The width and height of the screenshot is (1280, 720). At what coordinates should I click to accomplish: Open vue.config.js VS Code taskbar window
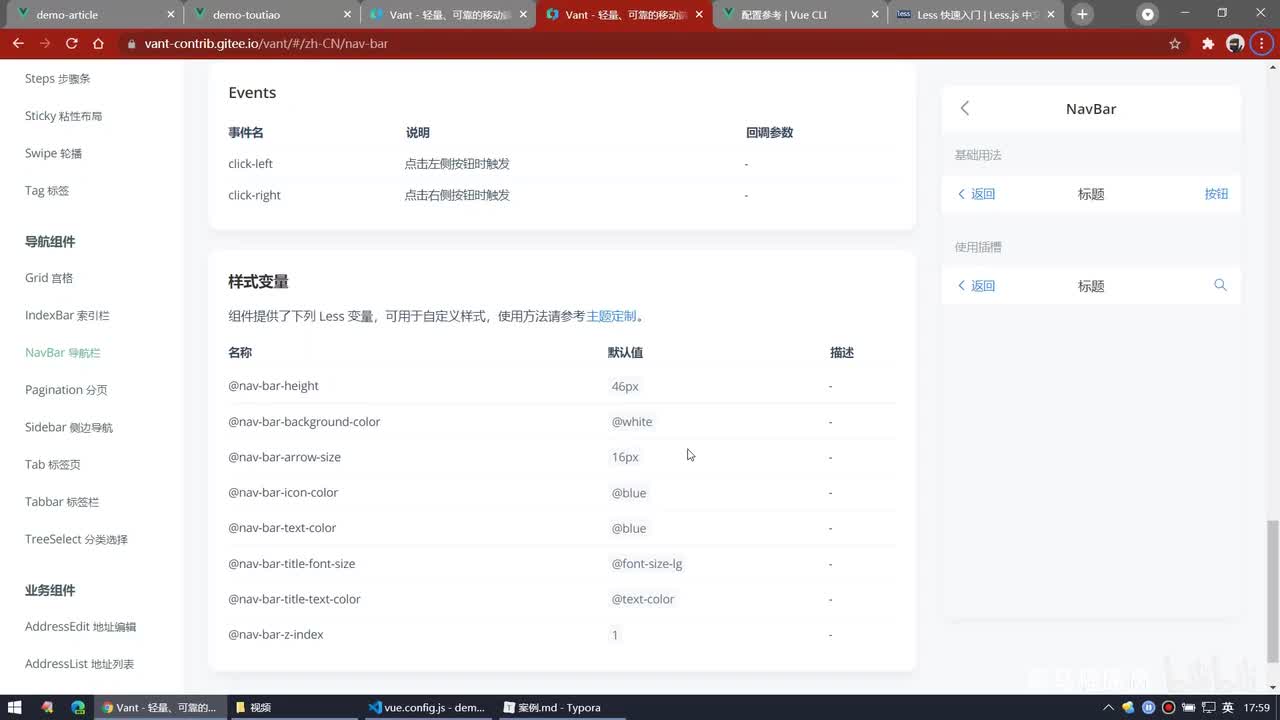tap(427, 707)
